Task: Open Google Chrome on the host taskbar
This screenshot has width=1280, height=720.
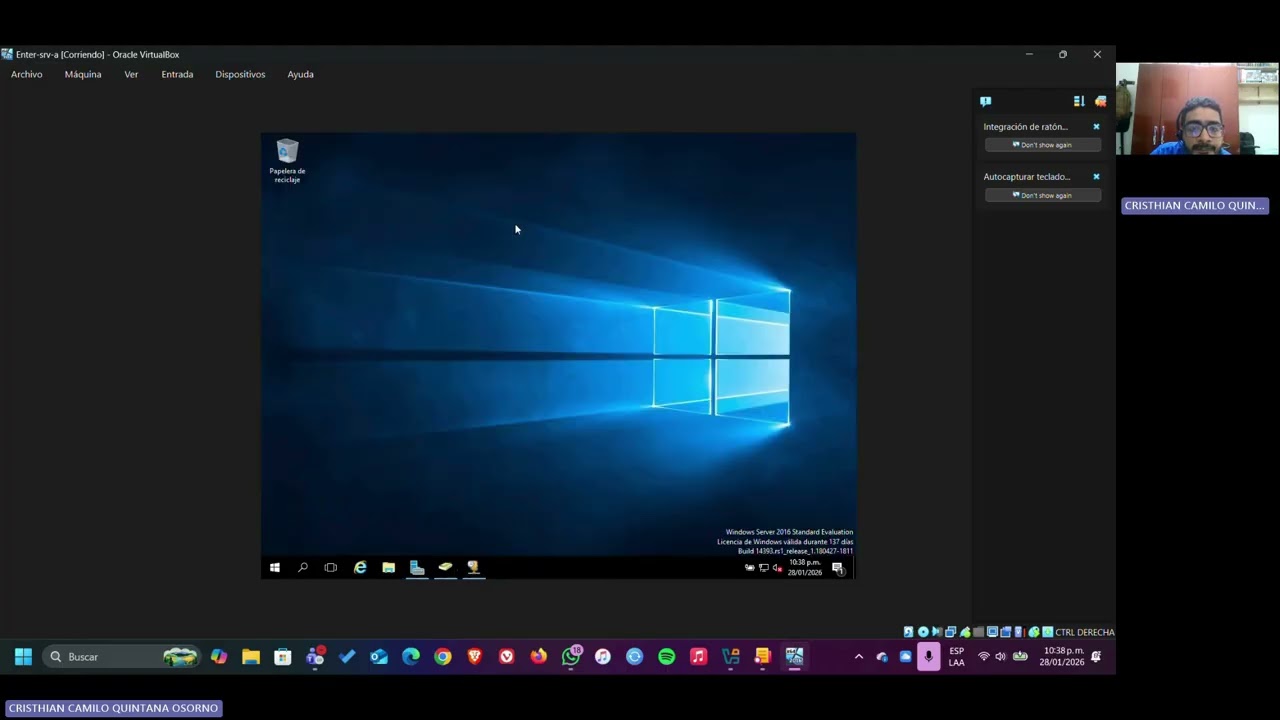Action: (443, 657)
